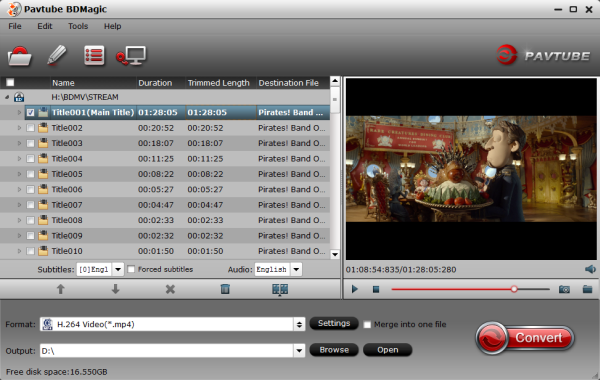The image size is (600, 380).
Task: Take a snapshot with the camera icon
Action: (564, 289)
